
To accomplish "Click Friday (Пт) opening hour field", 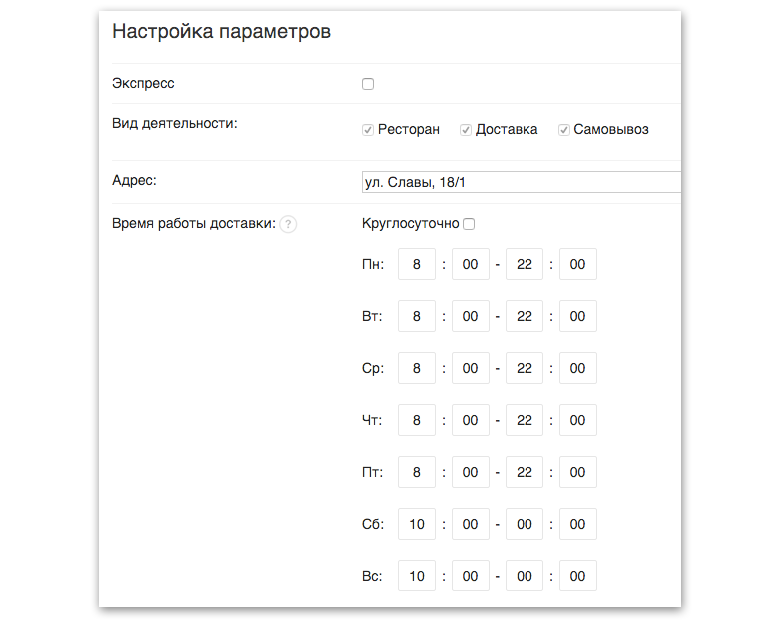I will click(x=417, y=472).
